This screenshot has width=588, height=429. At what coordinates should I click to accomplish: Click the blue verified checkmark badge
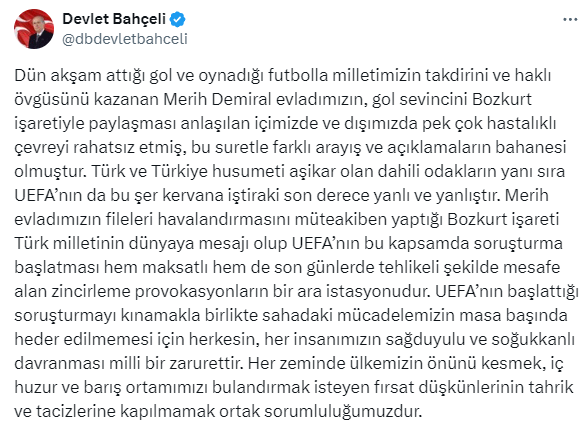(x=178, y=19)
